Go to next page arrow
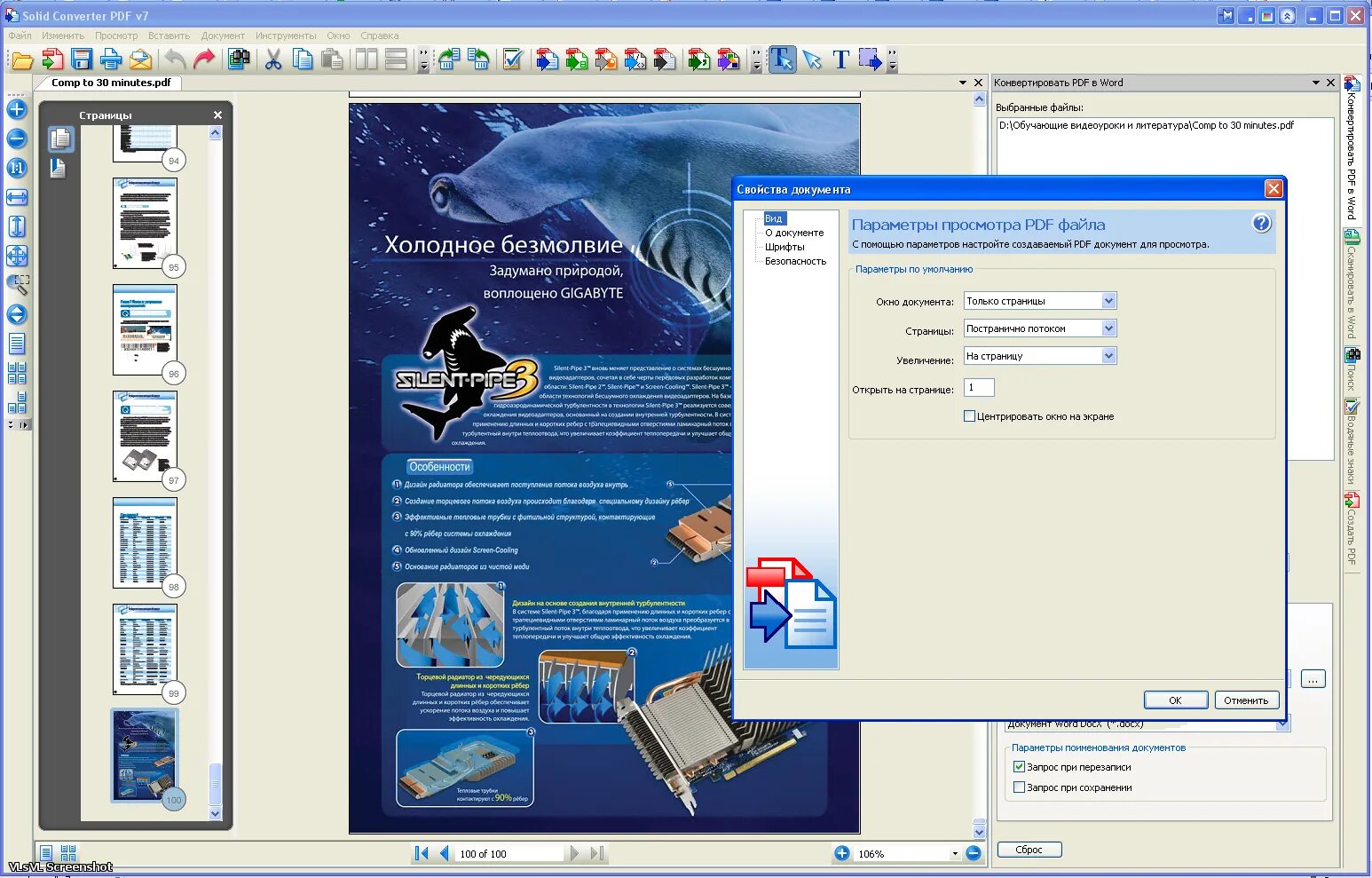The height and width of the screenshot is (878, 1372). pyautogui.click(x=574, y=853)
